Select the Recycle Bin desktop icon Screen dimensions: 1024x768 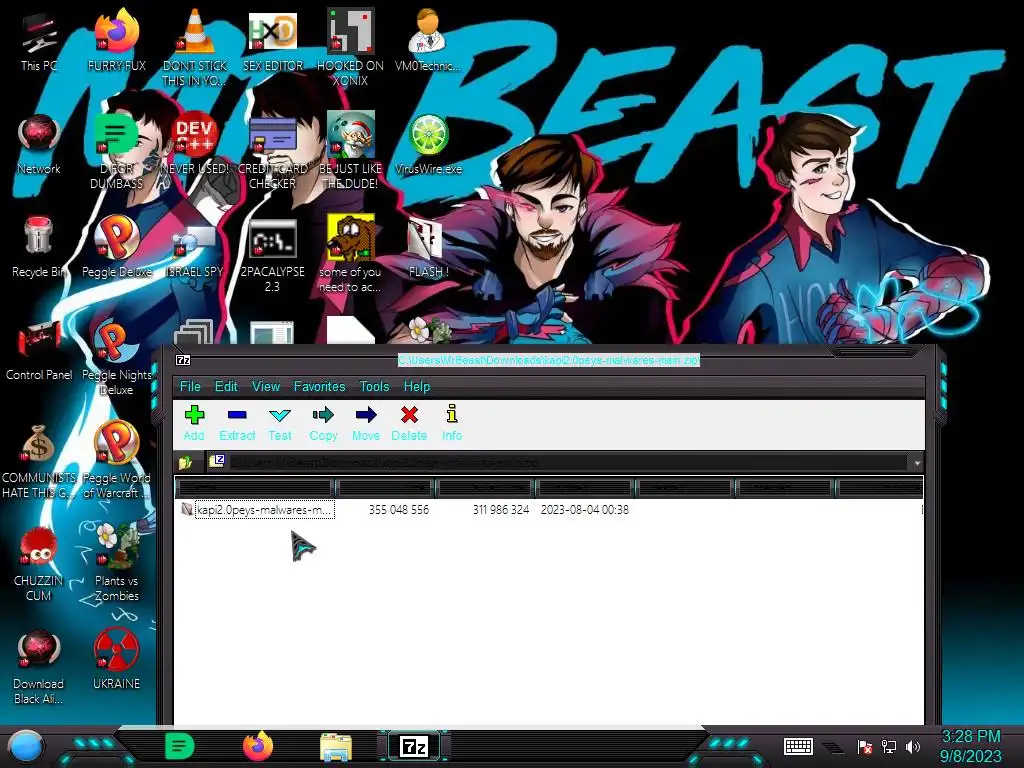(39, 248)
